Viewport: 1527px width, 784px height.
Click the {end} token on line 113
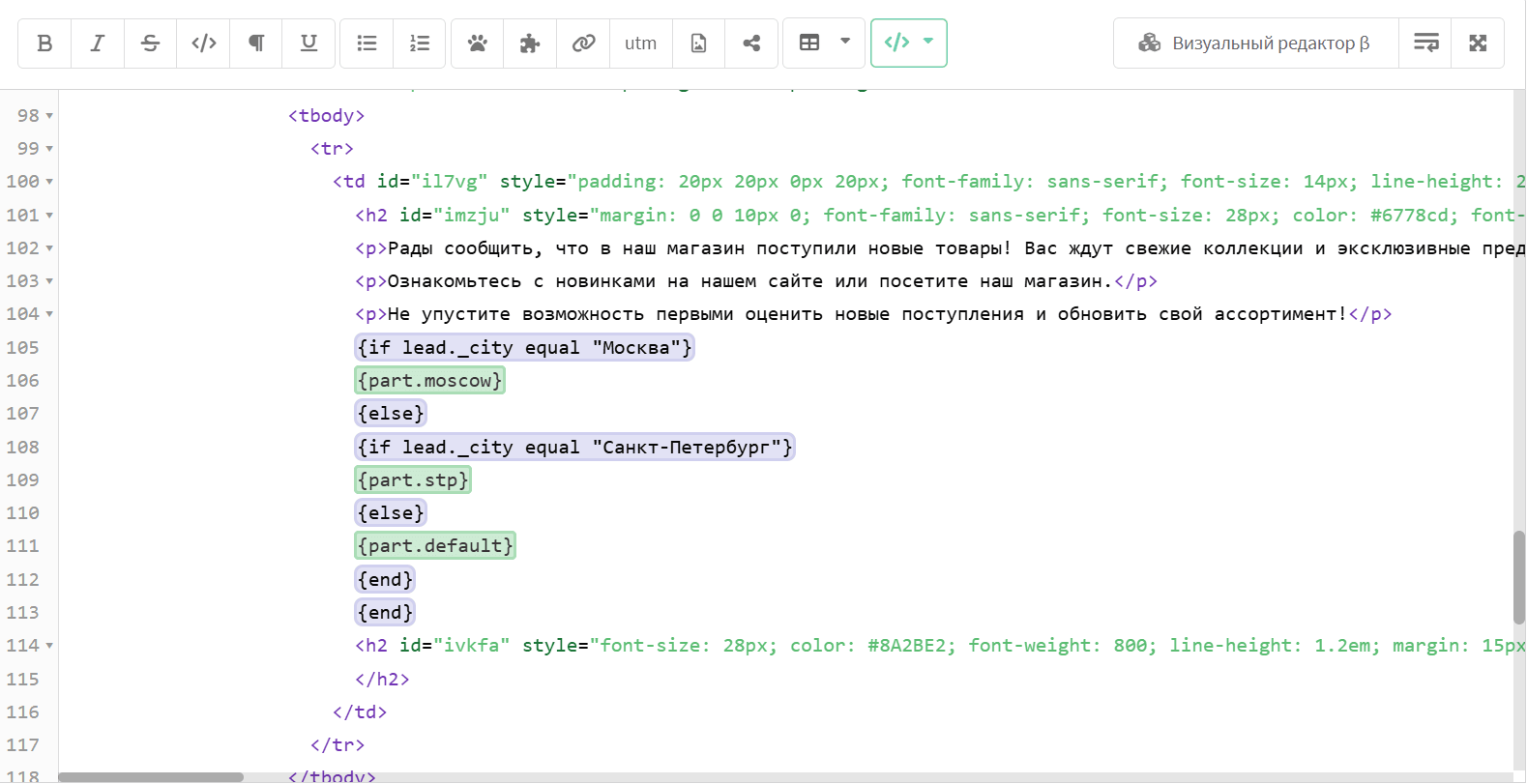coord(385,612)
